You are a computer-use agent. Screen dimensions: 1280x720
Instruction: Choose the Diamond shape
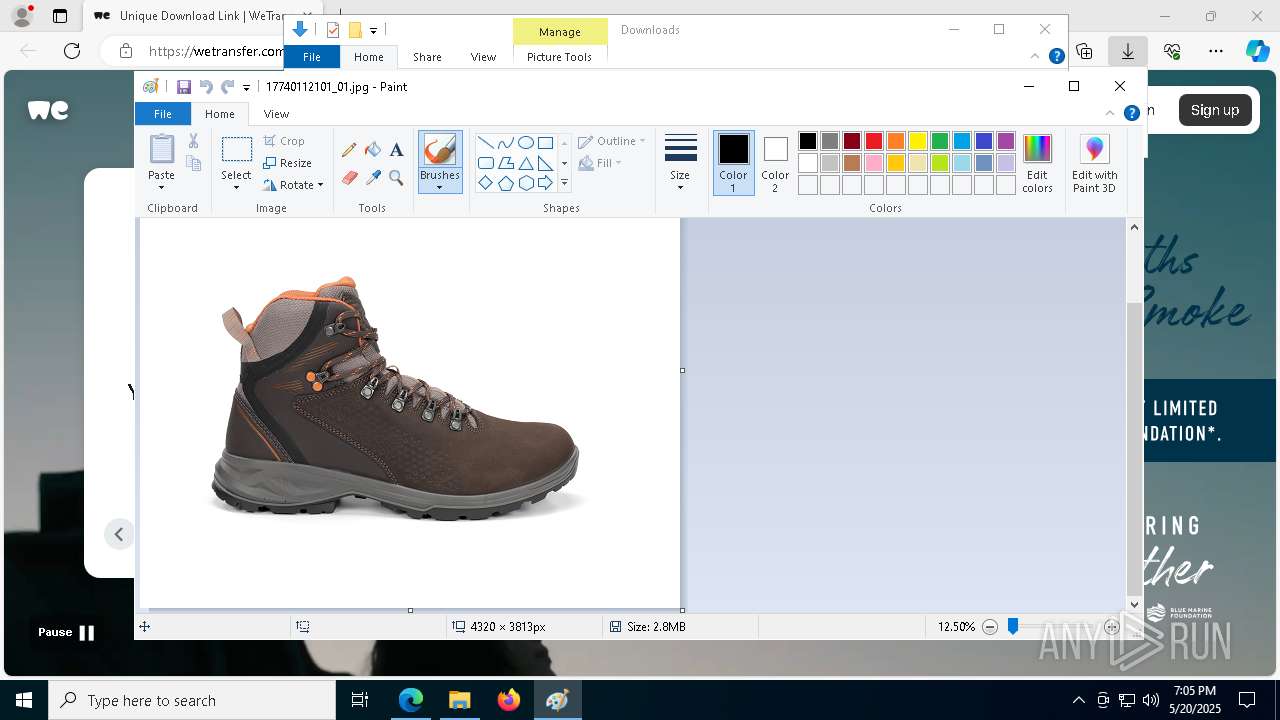pyautogui.click(x=485, y=183)
